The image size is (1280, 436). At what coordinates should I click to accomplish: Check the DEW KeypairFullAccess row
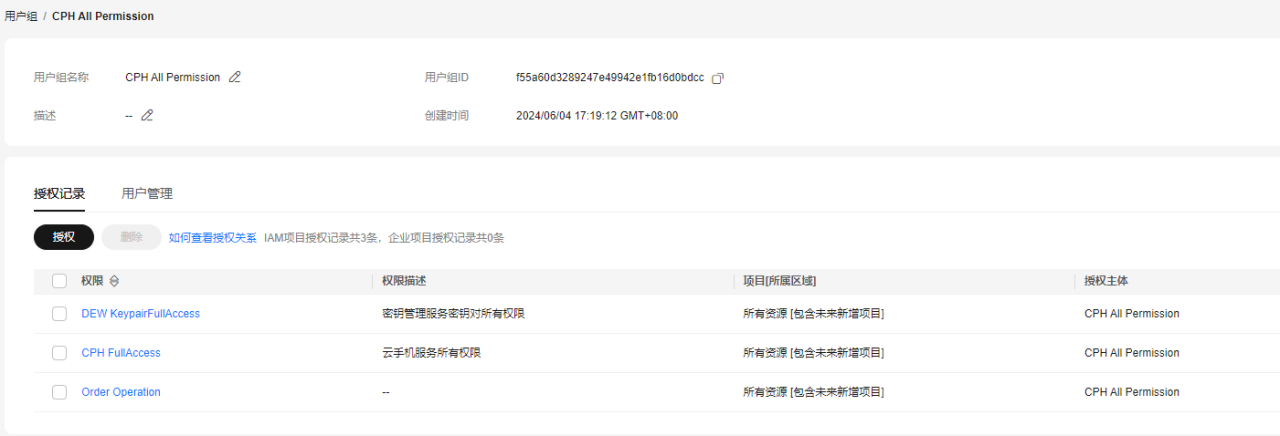coord(59,314)
